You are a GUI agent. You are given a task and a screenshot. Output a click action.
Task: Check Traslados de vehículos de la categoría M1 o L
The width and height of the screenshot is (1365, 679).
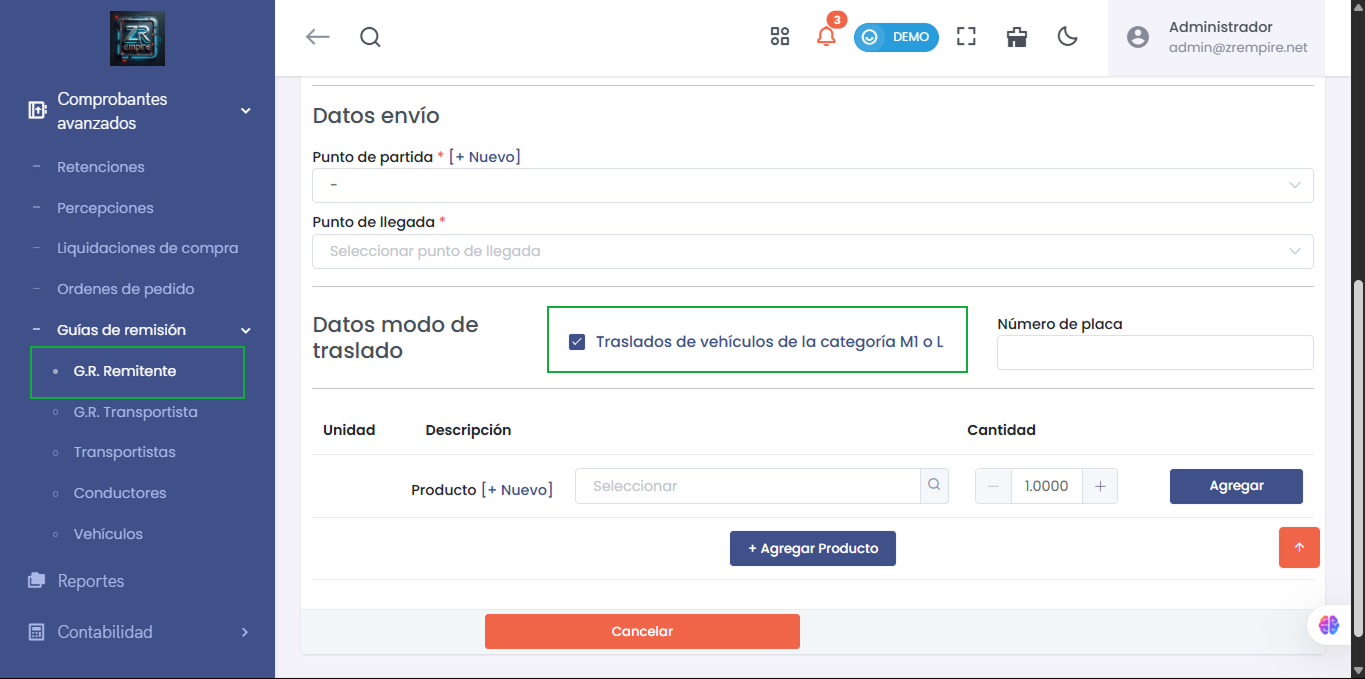577,341
